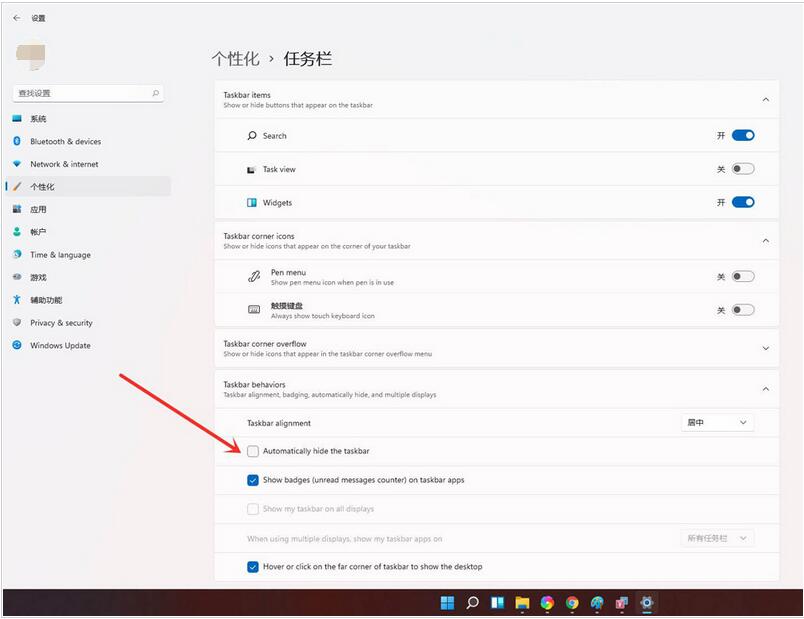Select 辅助功能 in the sidebar
Viewport: 804px width, 619px height.
[88, 299]
